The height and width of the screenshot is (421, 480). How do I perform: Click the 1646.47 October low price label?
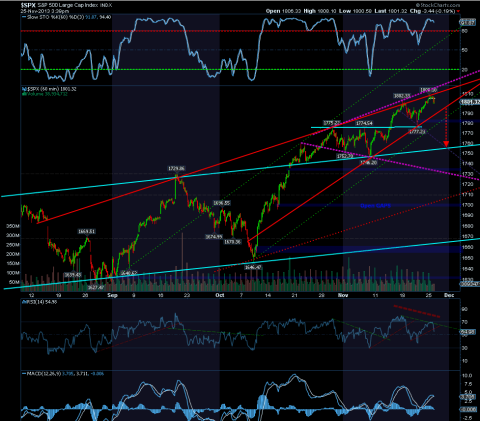point(253,267)
